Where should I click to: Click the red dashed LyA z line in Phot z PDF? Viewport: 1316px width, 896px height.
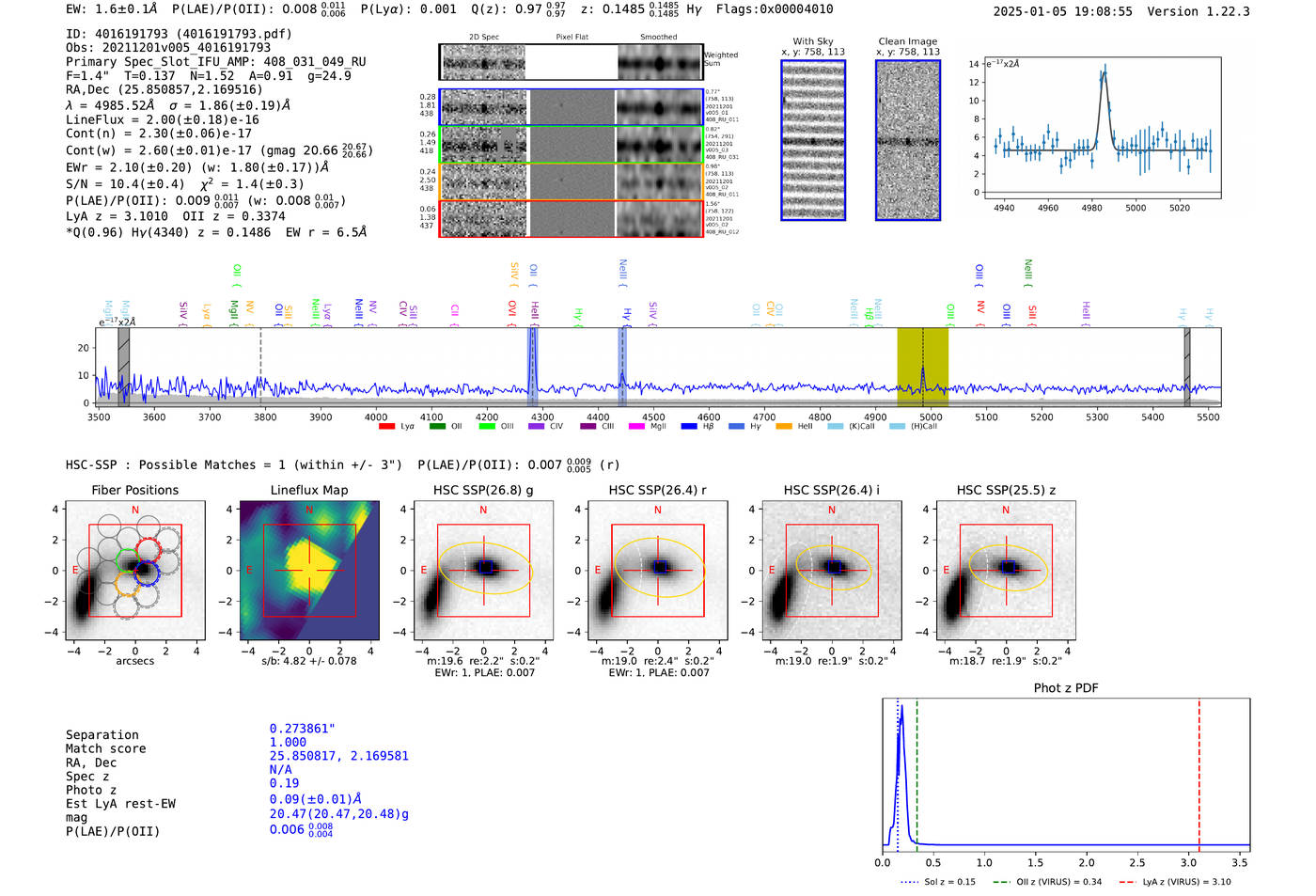tap(1199, 775)
